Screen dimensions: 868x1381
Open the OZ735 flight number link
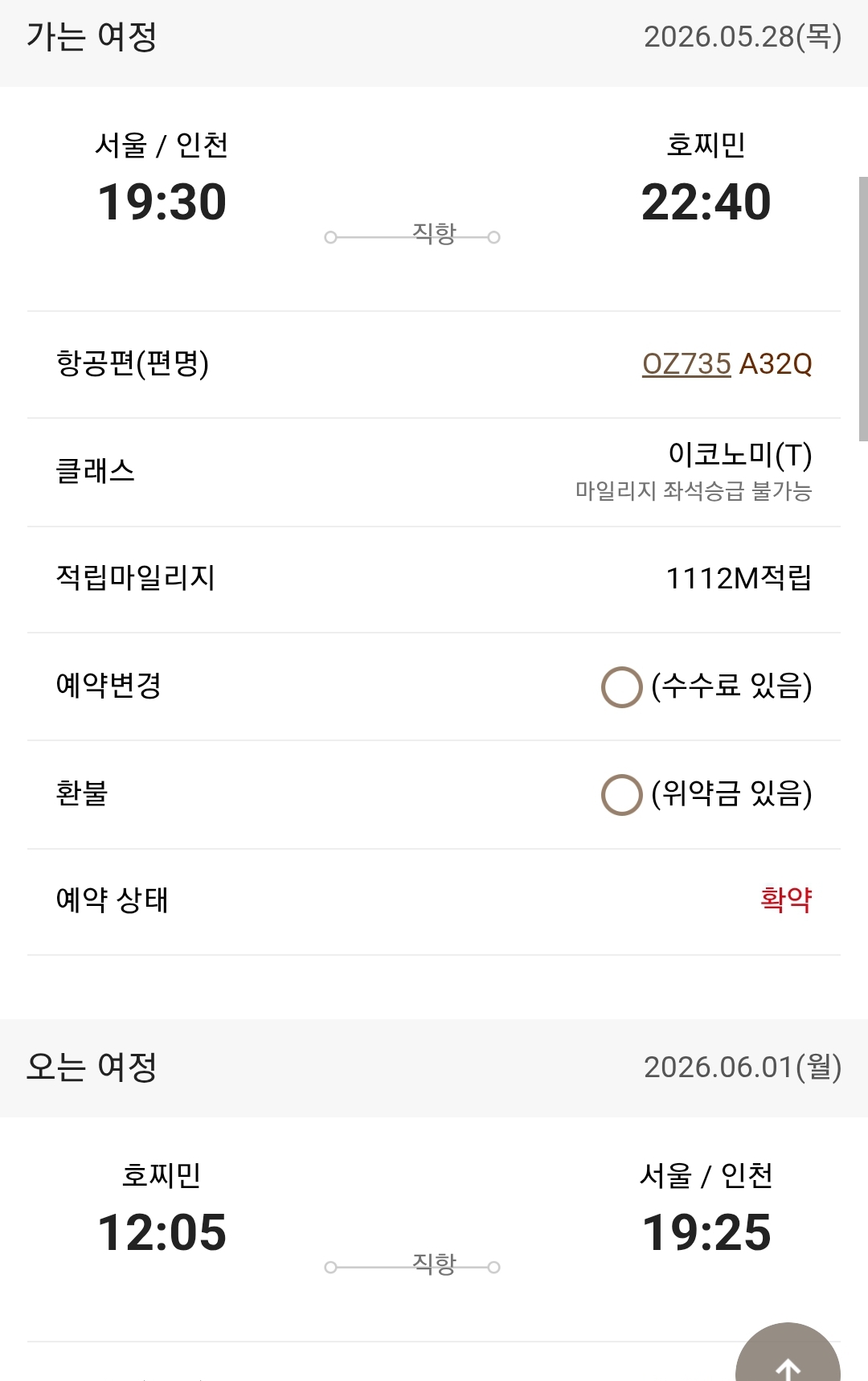(686, 364)
